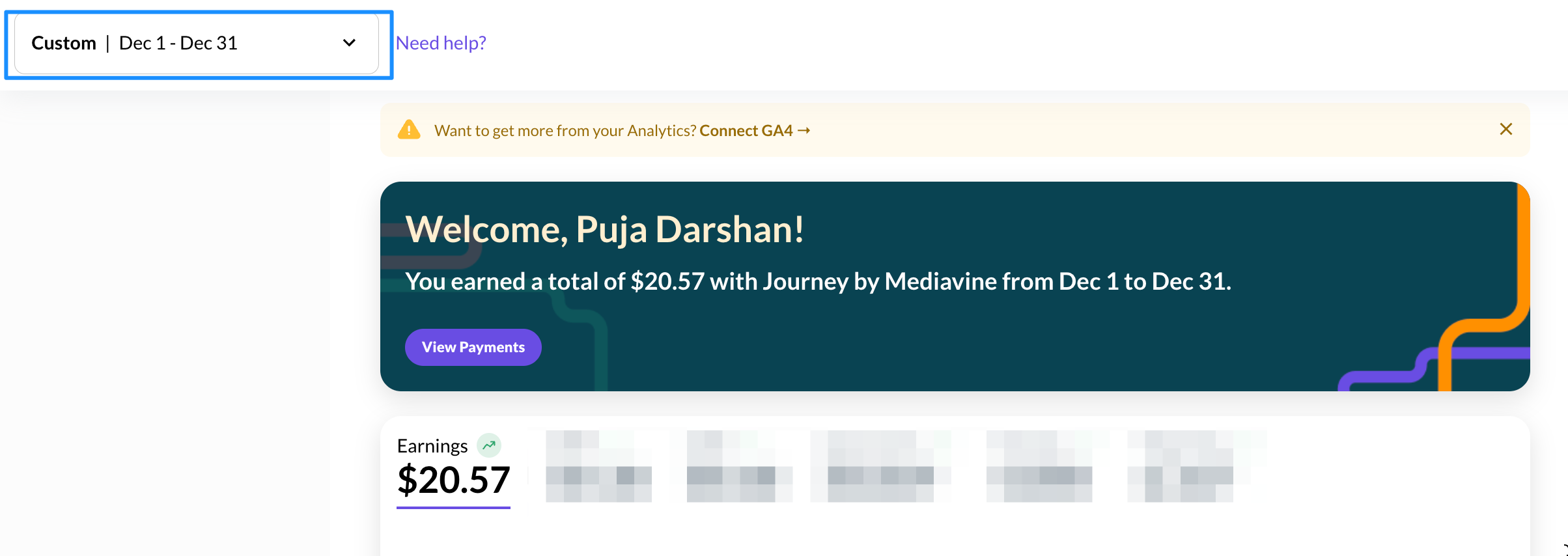Click the green trending-up icon beside Earnings
Viewport: 1568px width, 556px height.
(489, 445)
